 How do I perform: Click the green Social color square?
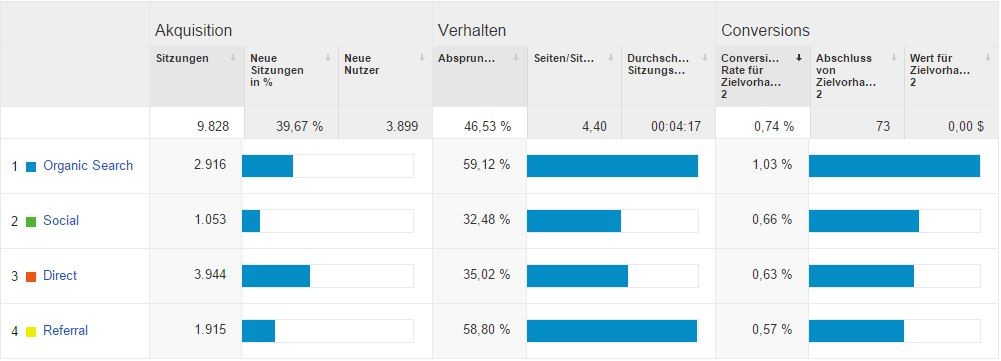click(x=31, y=222)
